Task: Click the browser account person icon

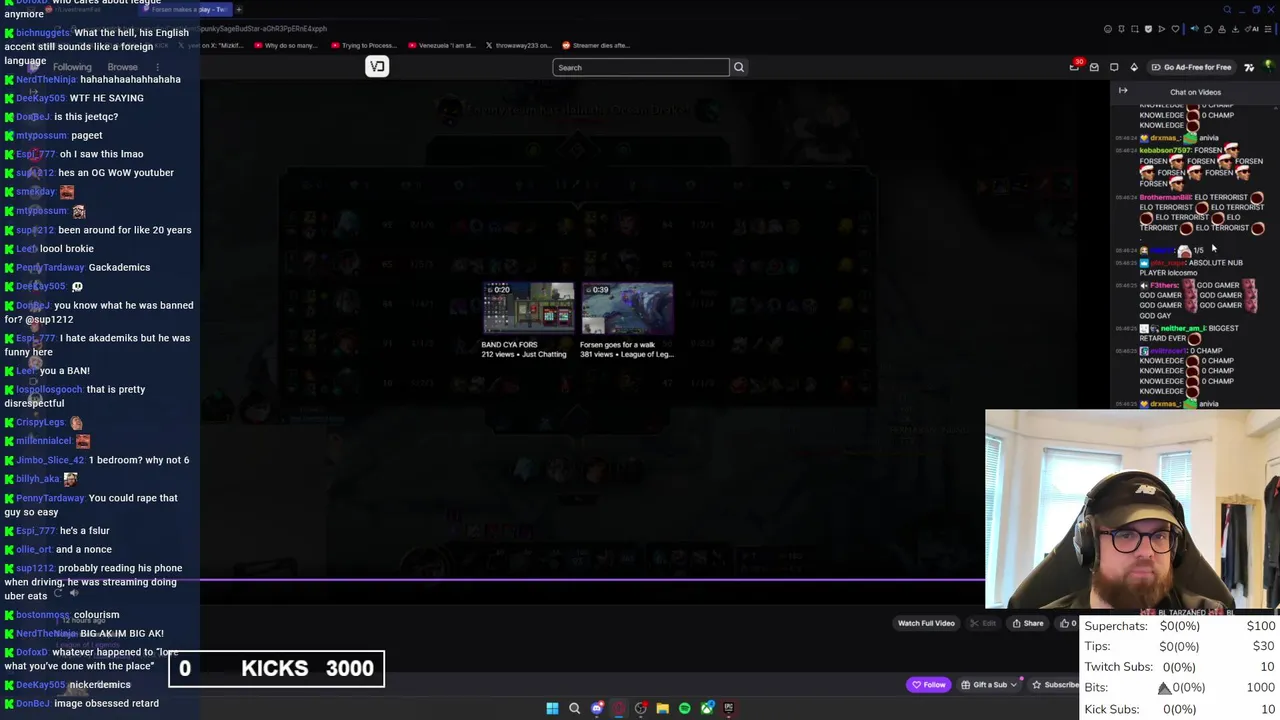Action: coord(1222,29)
